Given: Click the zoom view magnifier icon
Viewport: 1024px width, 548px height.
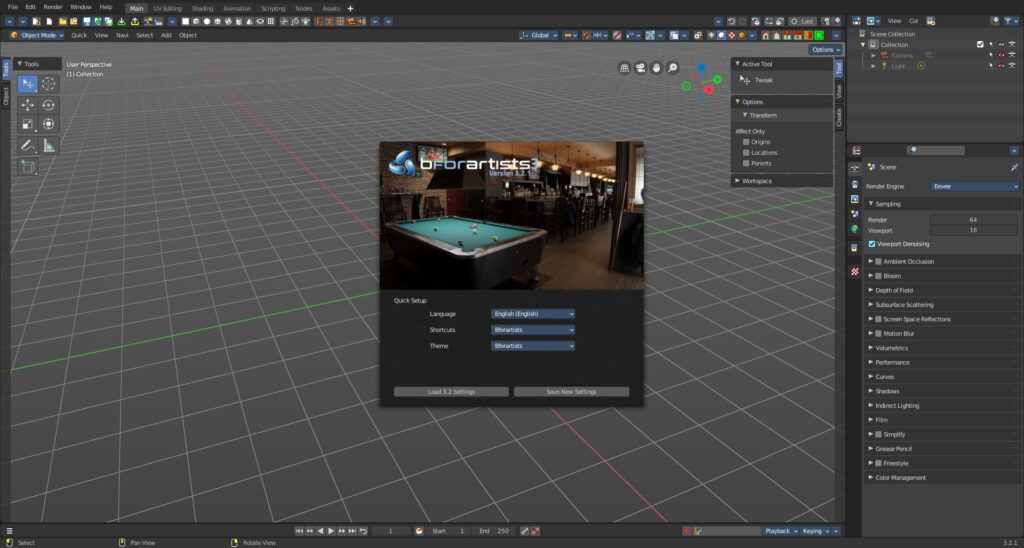Looking at the screenshot, I should 672,68.
